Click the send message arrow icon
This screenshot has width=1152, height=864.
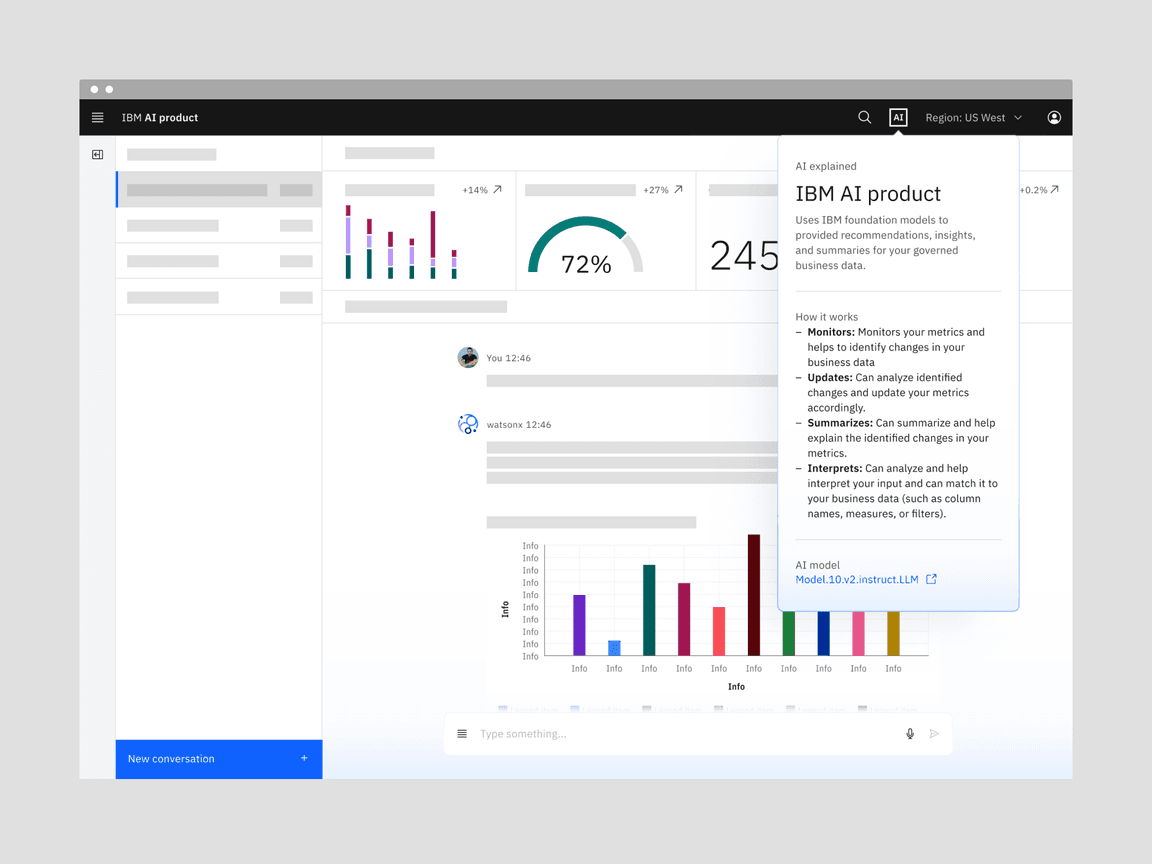934,734
